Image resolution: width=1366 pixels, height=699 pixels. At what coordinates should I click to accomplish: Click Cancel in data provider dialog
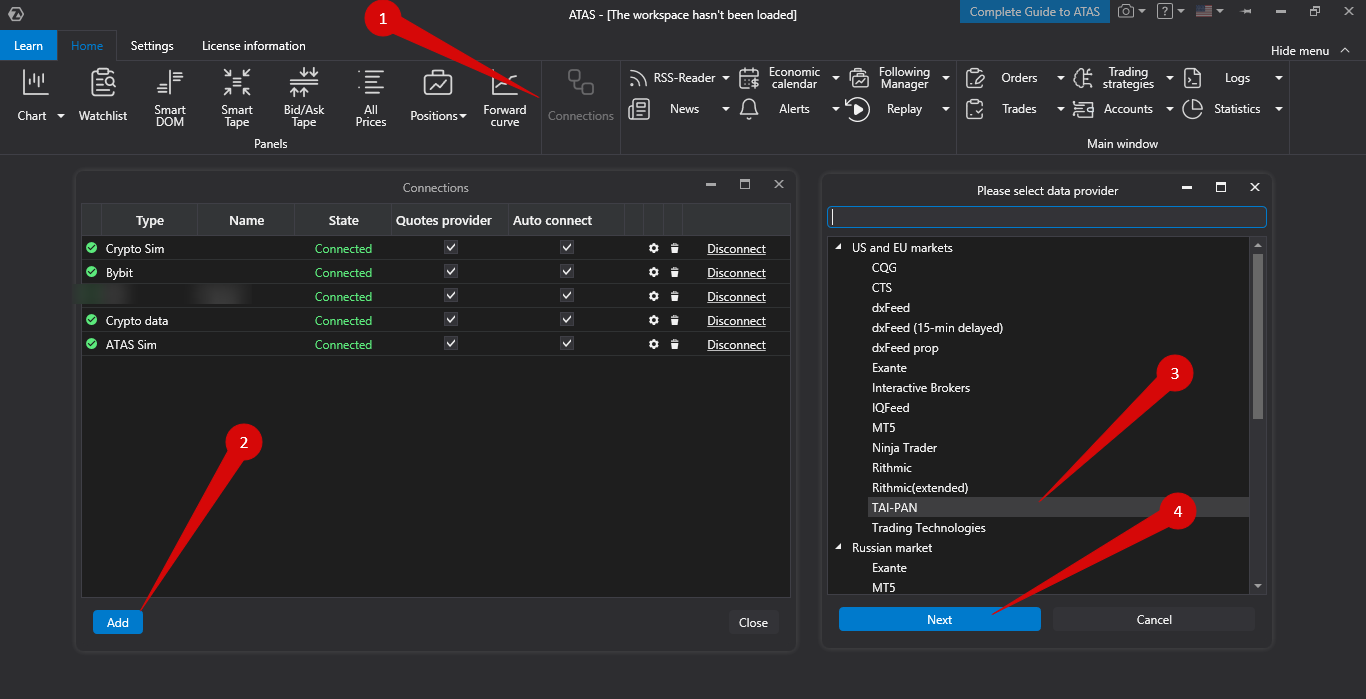click(x=1154, y=619)
